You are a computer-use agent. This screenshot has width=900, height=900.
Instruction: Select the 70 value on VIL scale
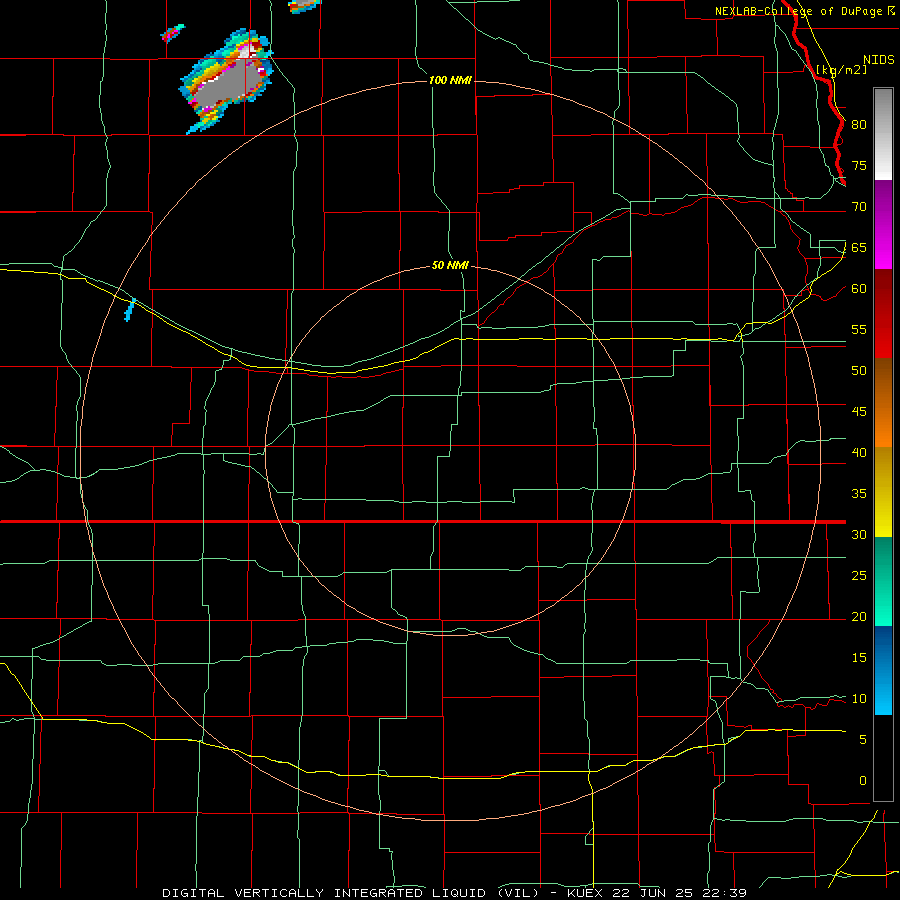pos(859,207)
